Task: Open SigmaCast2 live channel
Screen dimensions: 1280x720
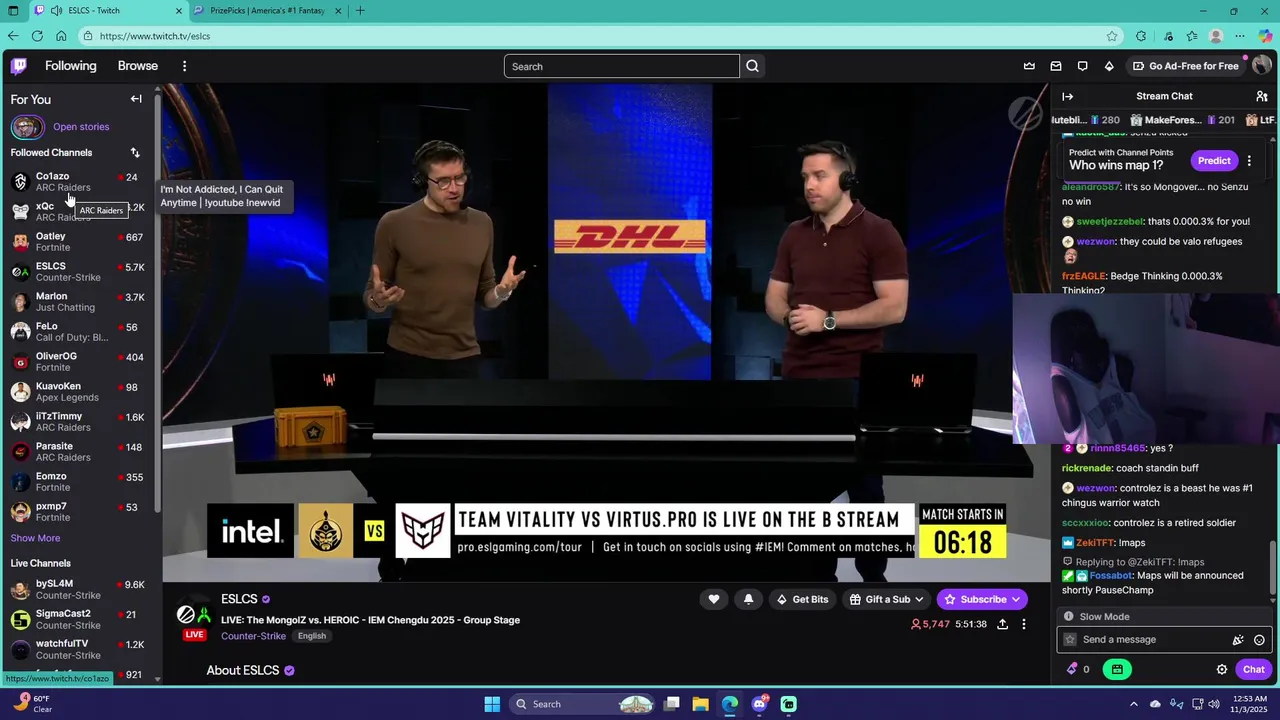Action: click(78, 619)
